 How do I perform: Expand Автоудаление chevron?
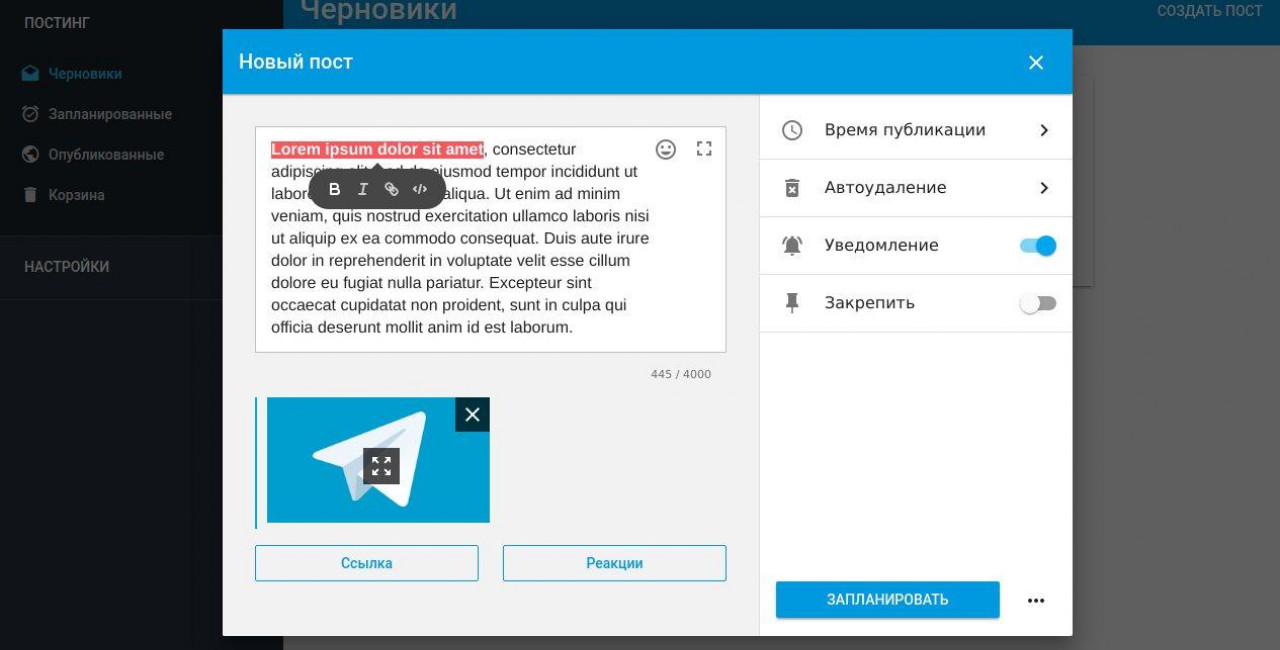pos(1044,188)
